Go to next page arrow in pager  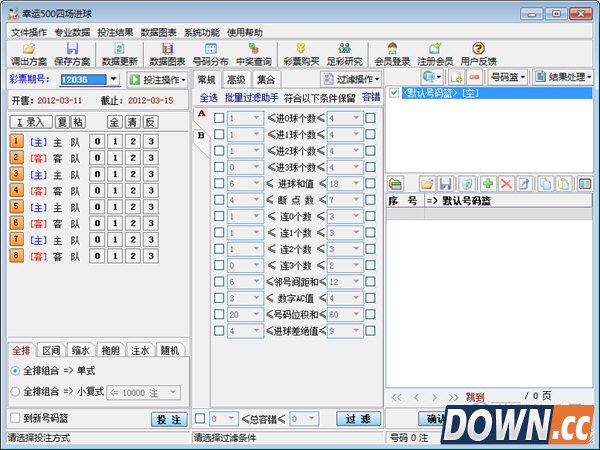pyautogui.click(x=434, y=398)
